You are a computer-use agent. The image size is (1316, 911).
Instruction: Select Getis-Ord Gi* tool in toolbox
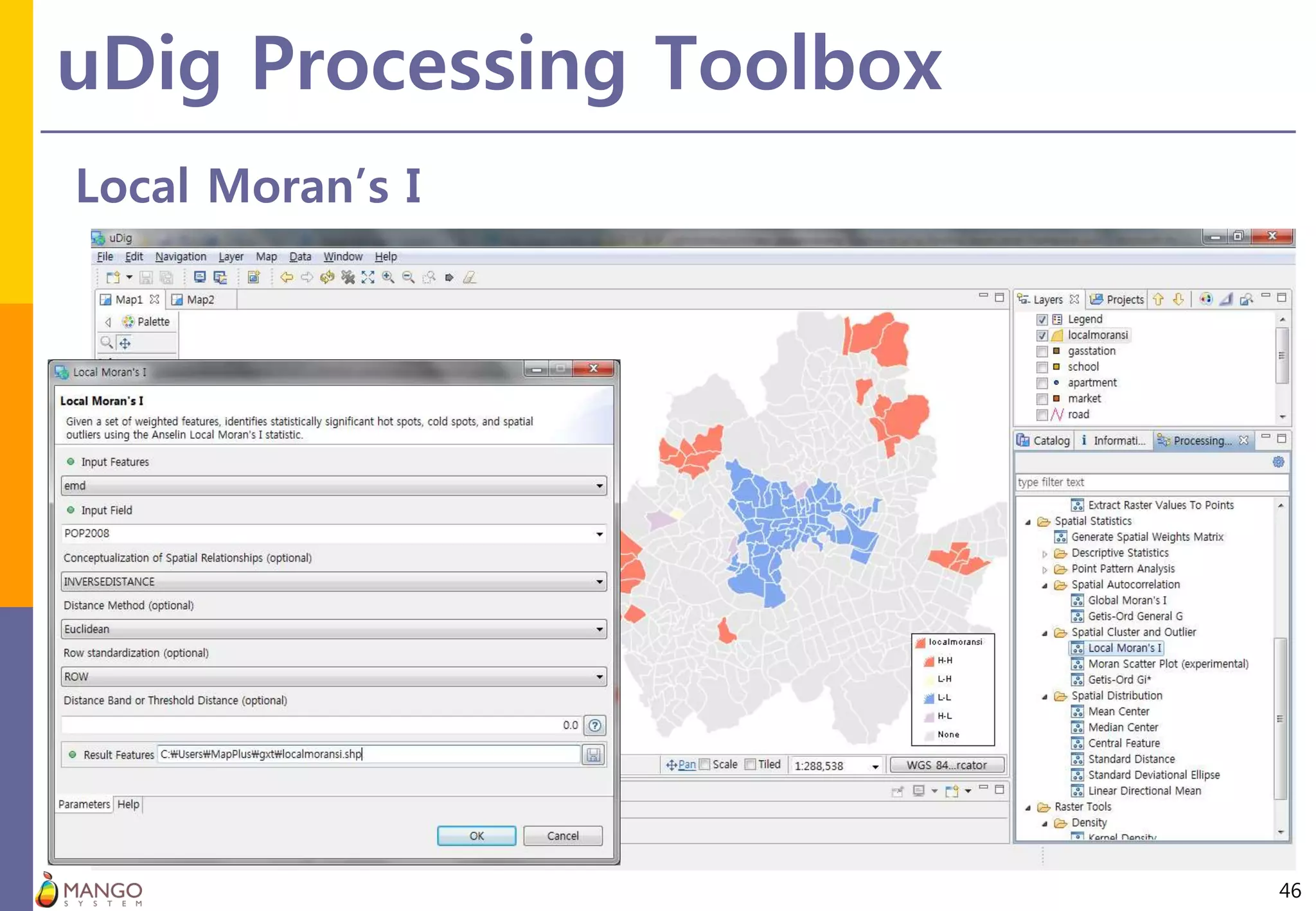(x=1119, y=679)
